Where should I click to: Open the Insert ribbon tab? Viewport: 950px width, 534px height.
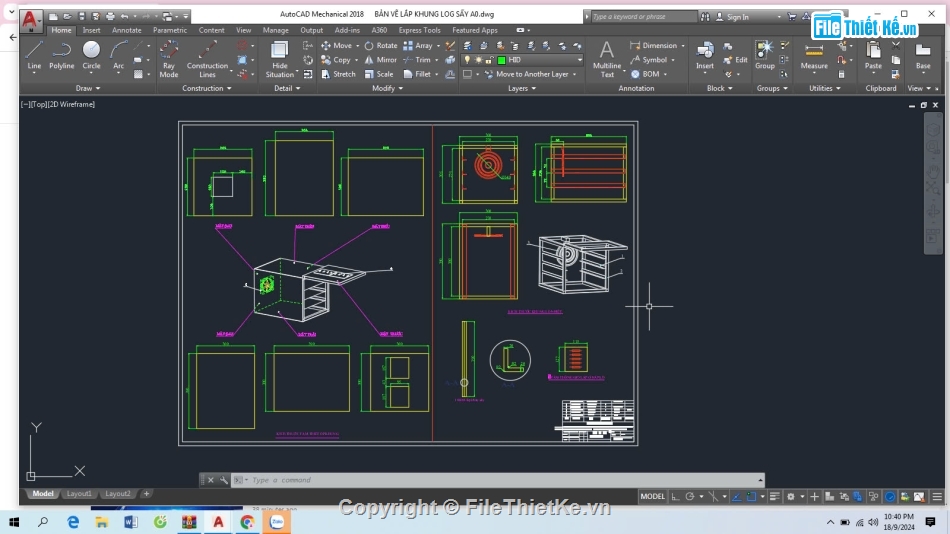click(91, 30)
